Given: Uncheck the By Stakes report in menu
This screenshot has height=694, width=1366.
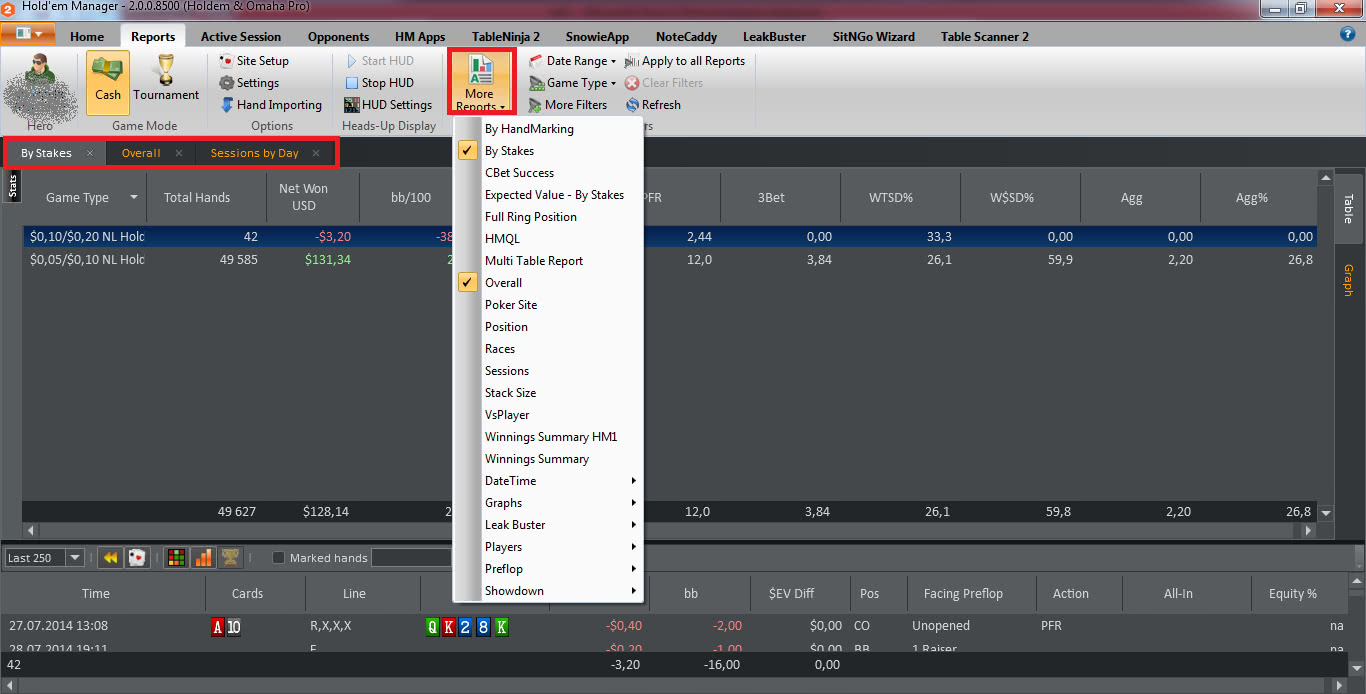Looking at the screenshot, I should click(509, 151).
